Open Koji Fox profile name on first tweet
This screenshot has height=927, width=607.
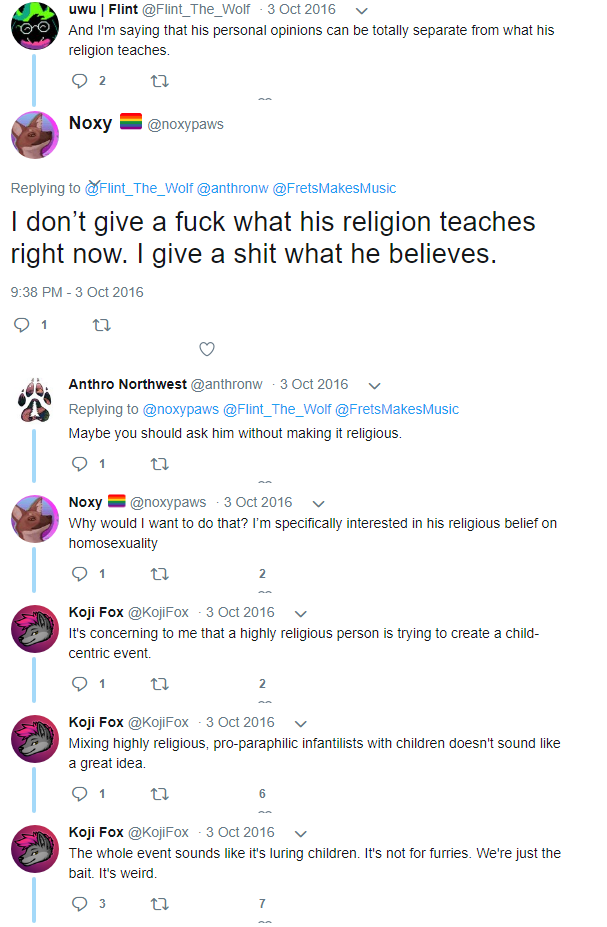coord(96,612)
